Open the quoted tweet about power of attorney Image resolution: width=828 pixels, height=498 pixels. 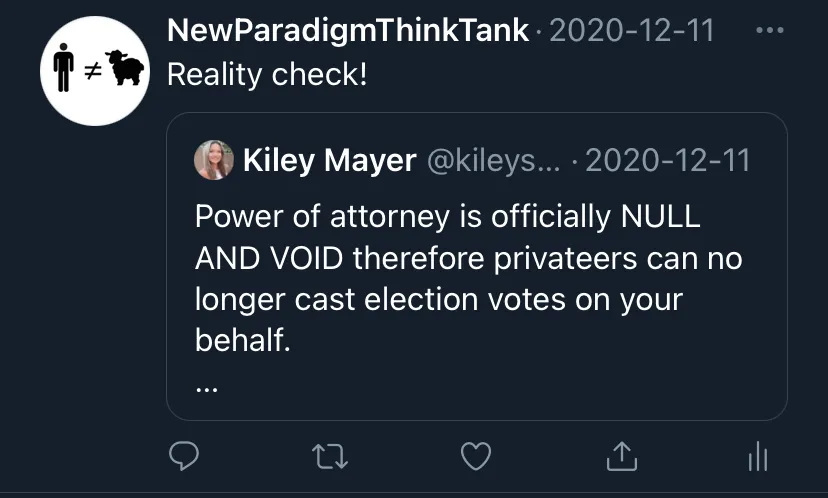click(477, 266)
